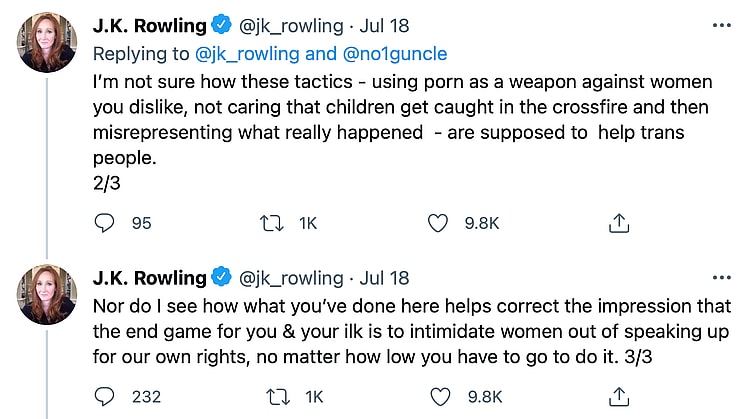Open J.K. Rowling name on second tweet
The height and width of the screenshot is (419, 750).
click(x=148, y=277)
